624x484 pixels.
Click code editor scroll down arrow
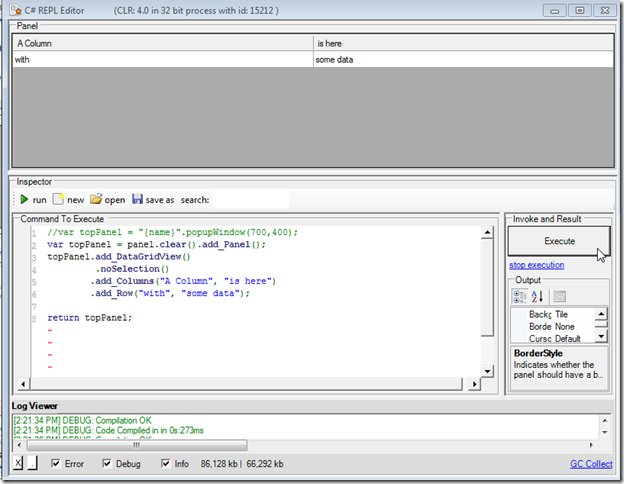[x=488, y=371]
